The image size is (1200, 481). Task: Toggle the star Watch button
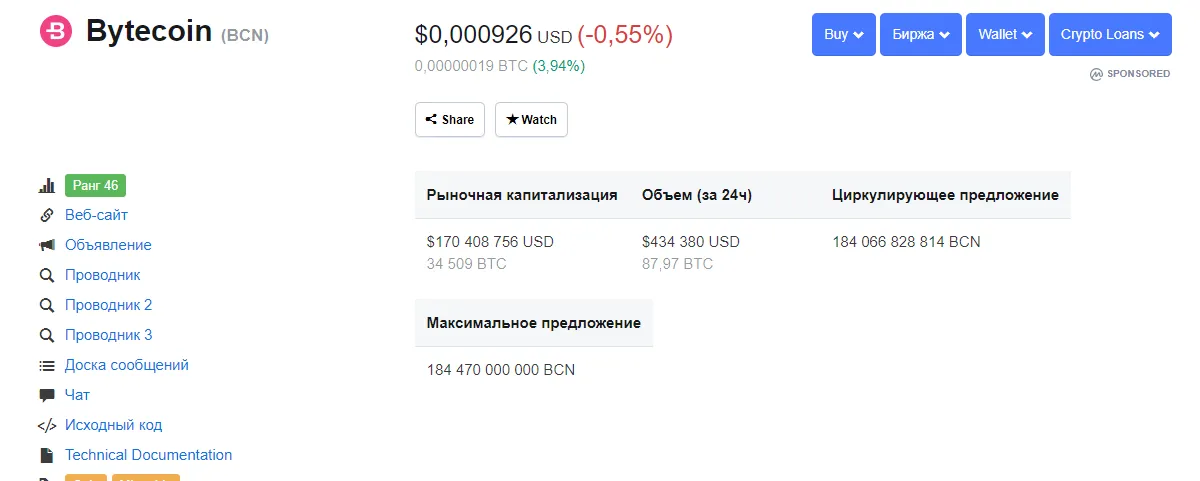point(531,119)
